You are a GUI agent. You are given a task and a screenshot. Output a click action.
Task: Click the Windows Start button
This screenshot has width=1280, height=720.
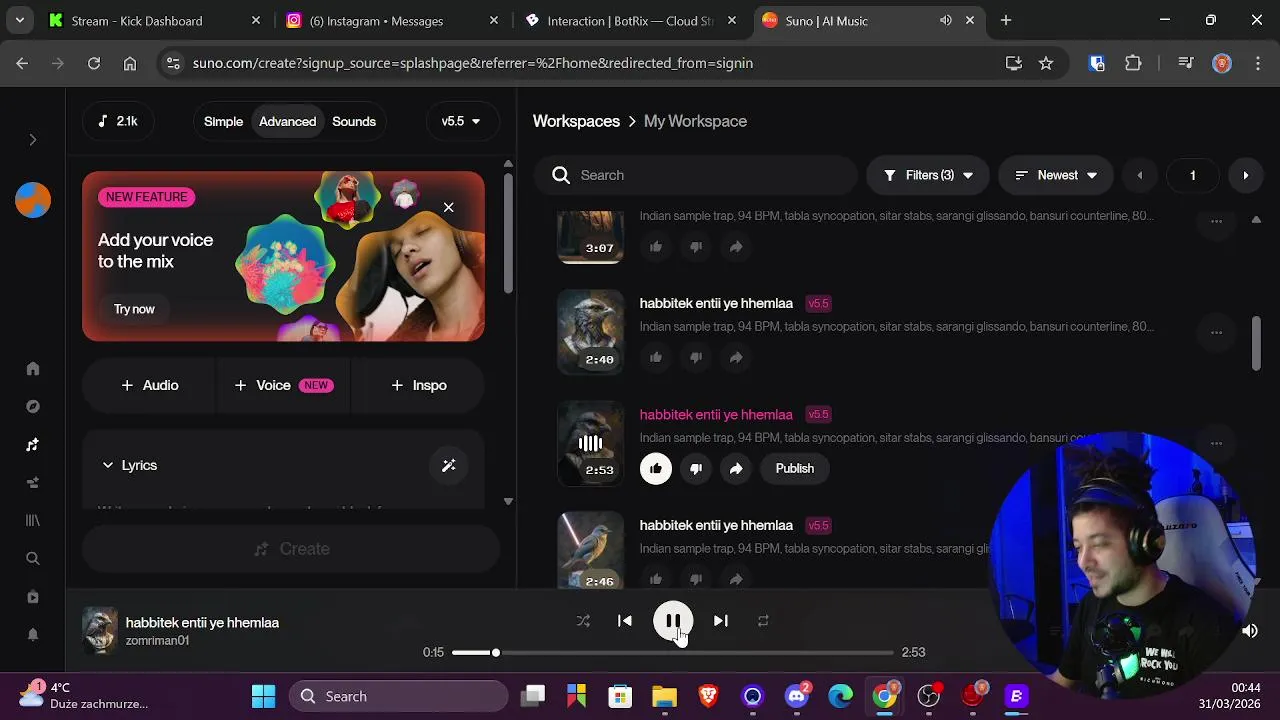(263, 696)
